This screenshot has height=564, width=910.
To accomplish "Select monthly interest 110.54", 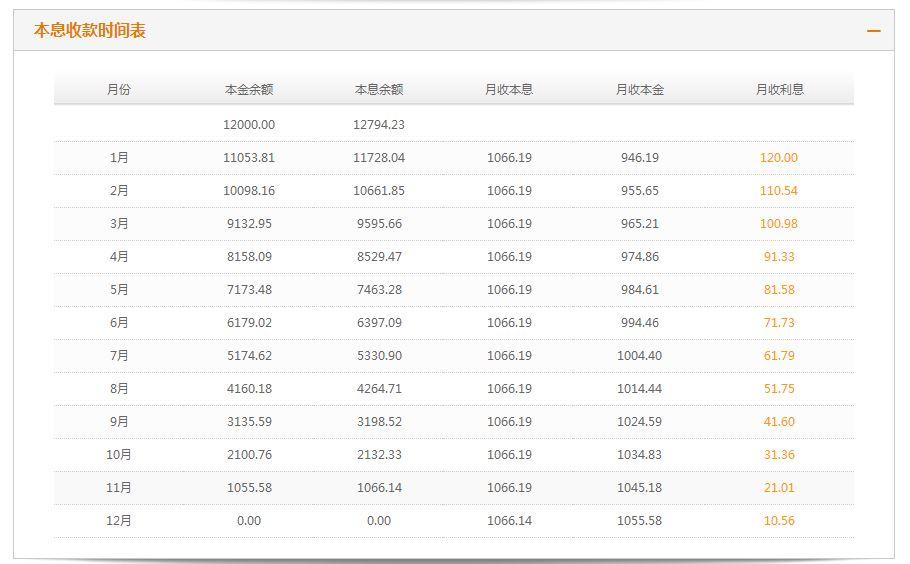I will [779, 191].
